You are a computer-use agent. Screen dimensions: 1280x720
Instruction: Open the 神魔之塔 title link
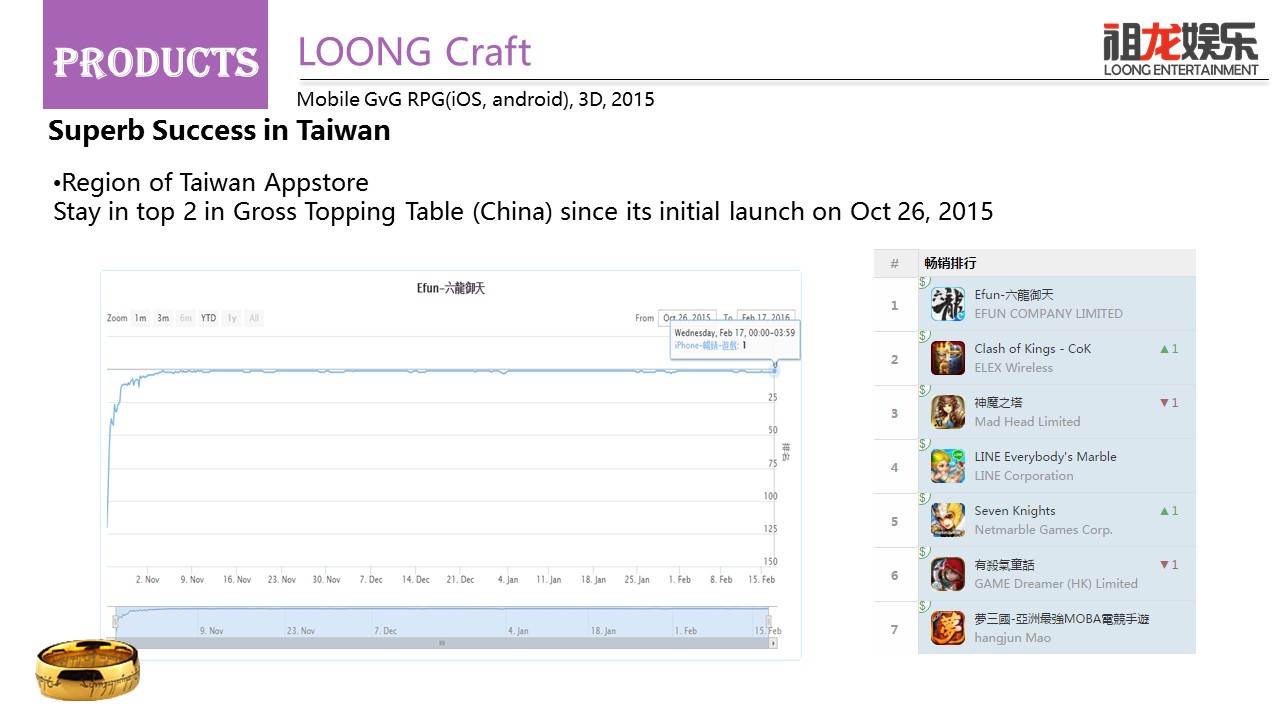[x=1000, y=403]
